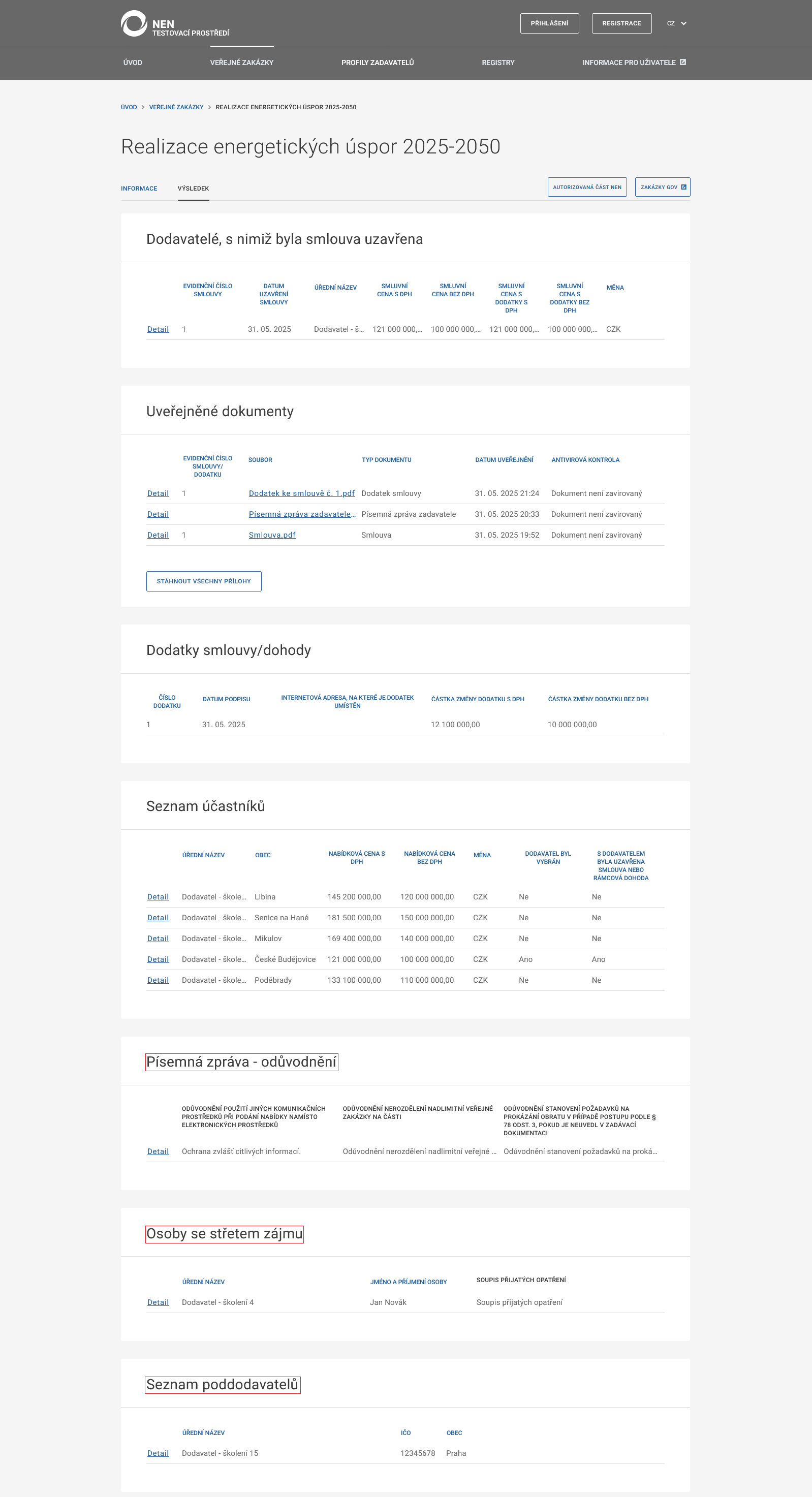This screenshot has height=1497, width=812.
Task: Switch to the INFORMACE tab
Action: 139,189
